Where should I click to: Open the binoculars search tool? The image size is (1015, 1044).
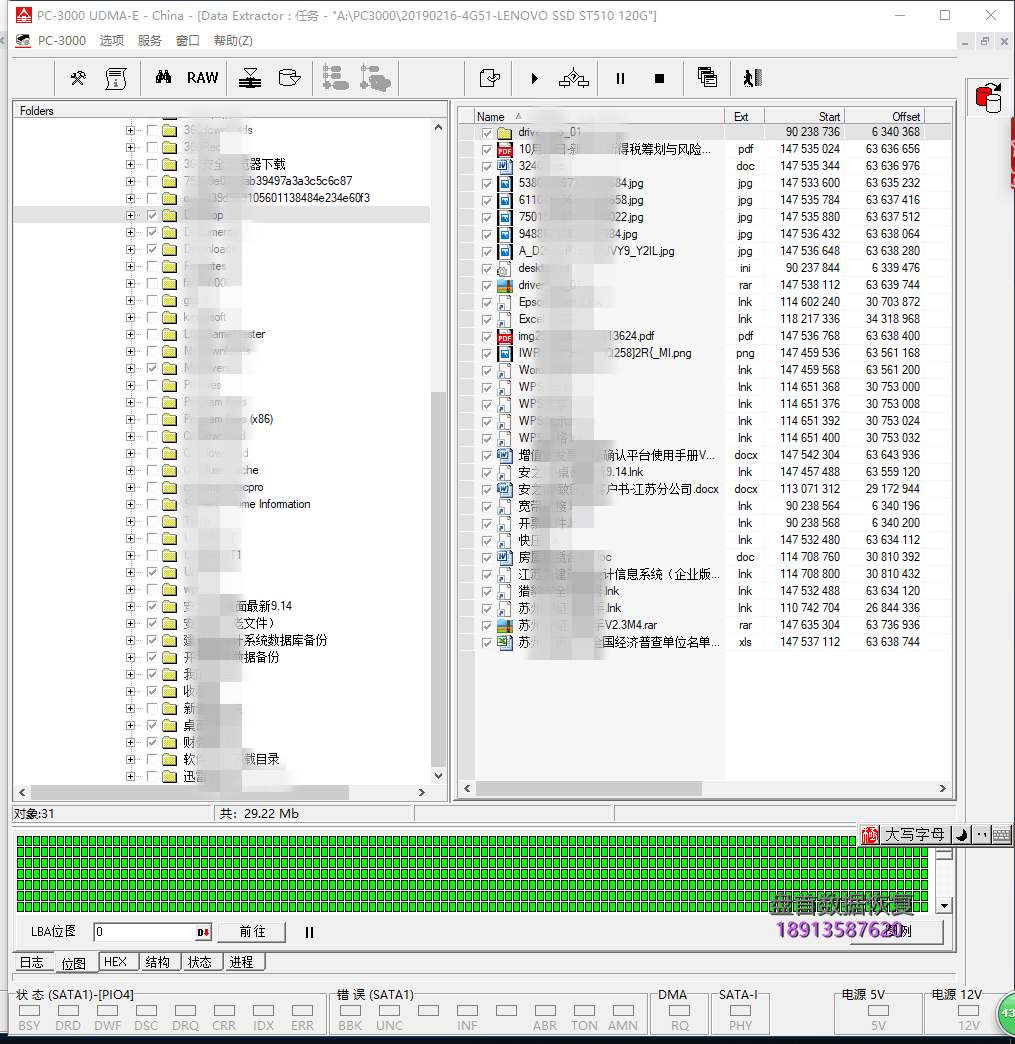tap(163, 77)
